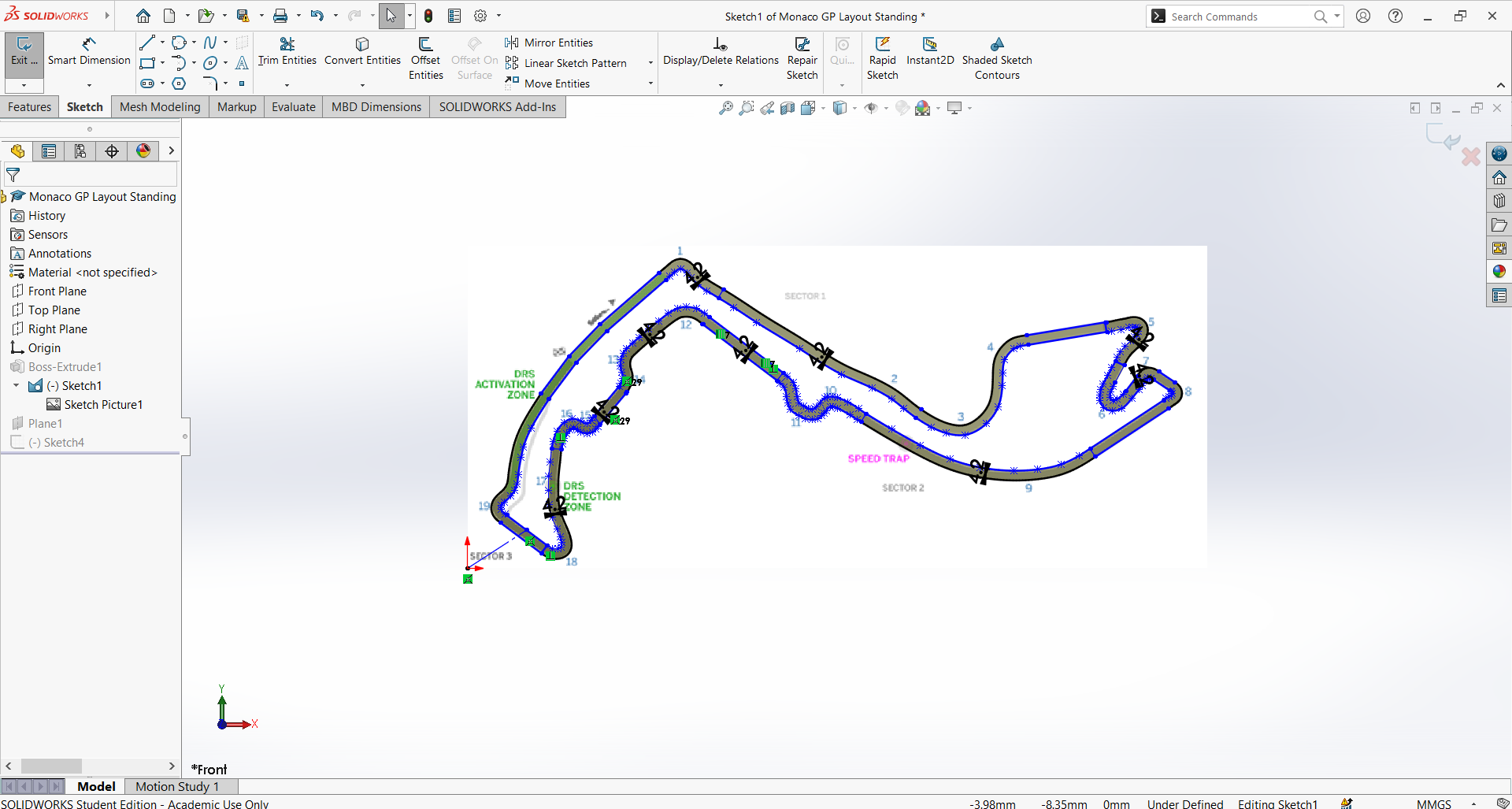
Task: Click the Rebuild traffic light icon
Action: [x=428, y=16]
